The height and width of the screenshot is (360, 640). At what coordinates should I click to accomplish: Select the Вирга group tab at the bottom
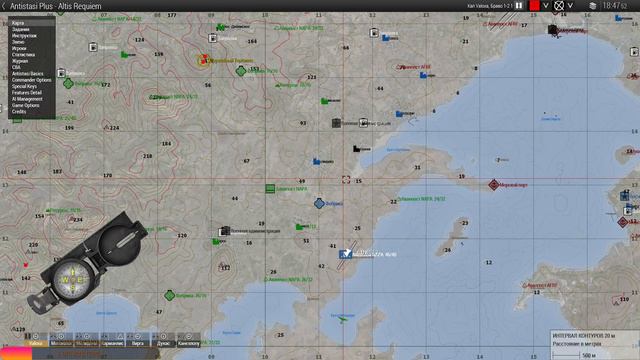(x=138, y=340)
